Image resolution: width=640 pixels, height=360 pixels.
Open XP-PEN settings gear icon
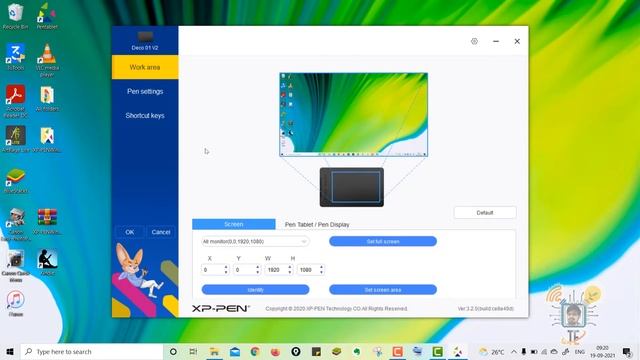[x=474, y=41]
